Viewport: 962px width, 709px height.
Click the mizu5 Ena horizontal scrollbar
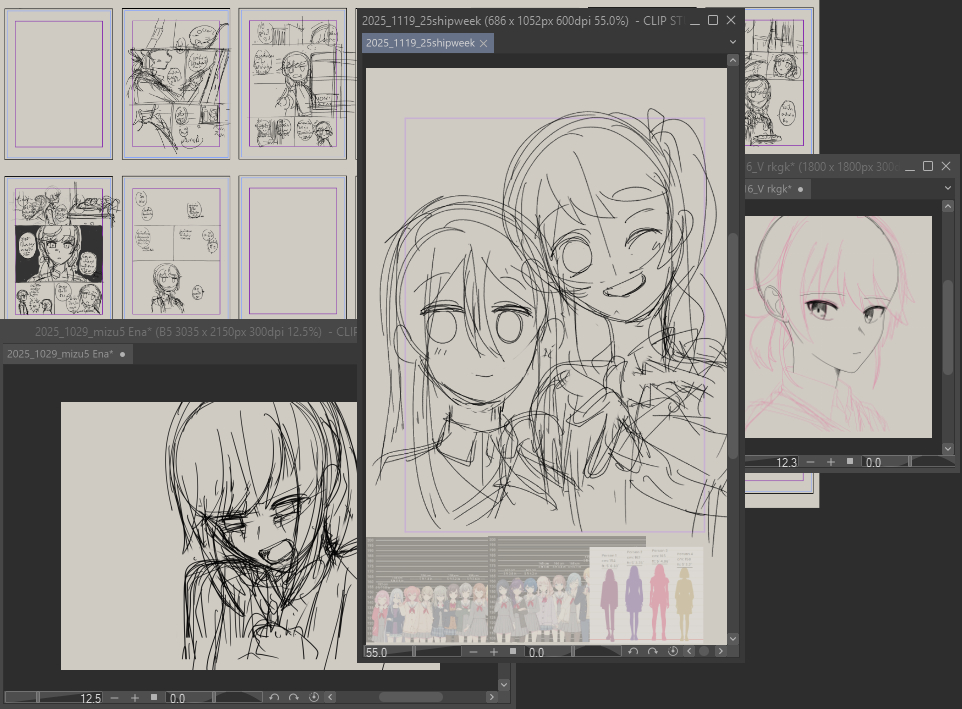410,697
